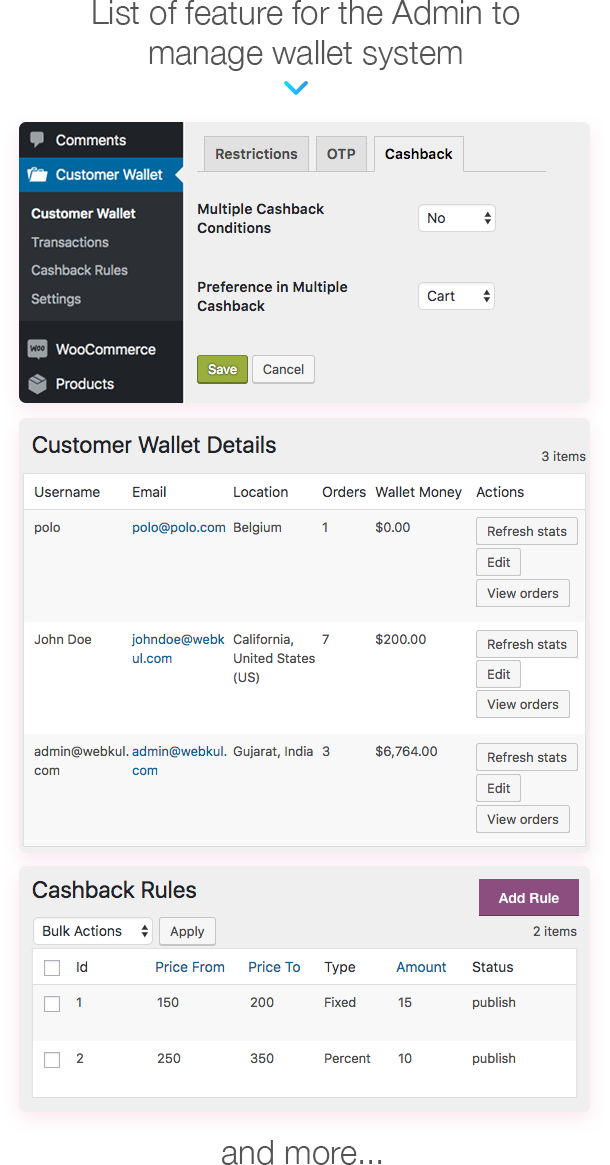The image size is (610, 1165).
Task: Click the Customer Wallet folder icon
Action: click(37, 175)
